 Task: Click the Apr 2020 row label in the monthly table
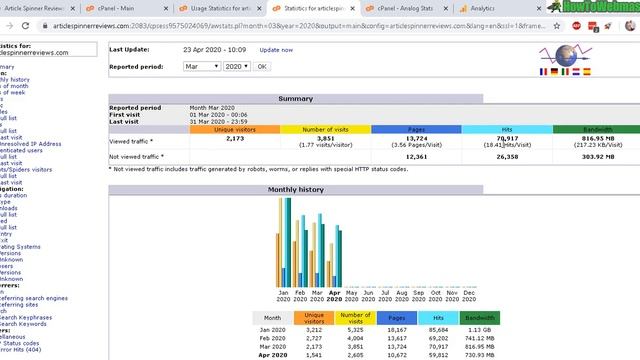(273, 355)
